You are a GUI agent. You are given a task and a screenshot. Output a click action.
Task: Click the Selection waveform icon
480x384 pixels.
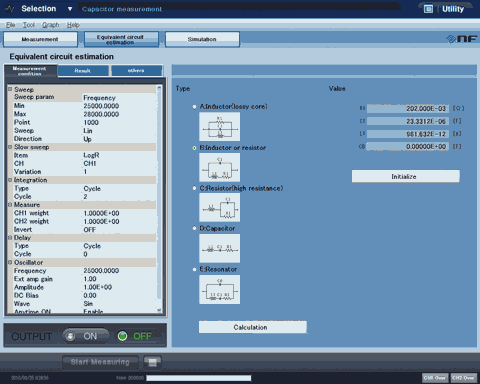tap(10, 9)
